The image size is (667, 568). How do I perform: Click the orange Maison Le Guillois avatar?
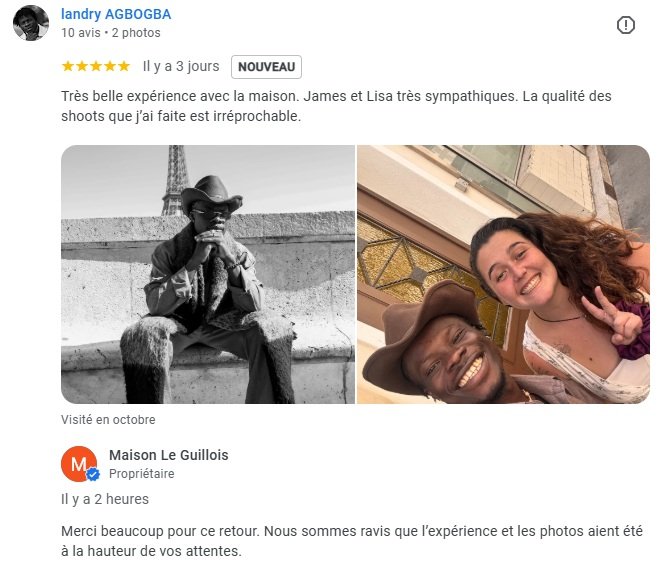tap(79, 464)
